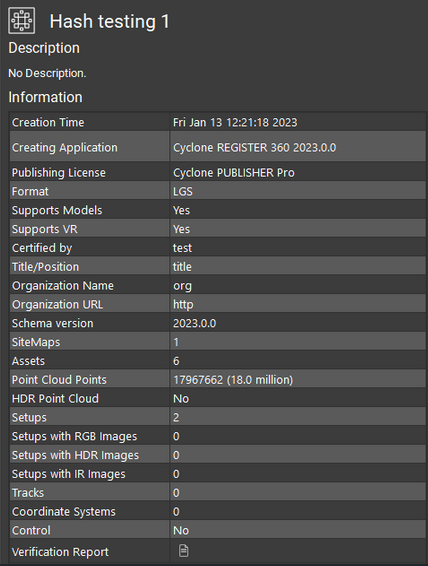Select the Hash testing 1 title

point(109,21)
